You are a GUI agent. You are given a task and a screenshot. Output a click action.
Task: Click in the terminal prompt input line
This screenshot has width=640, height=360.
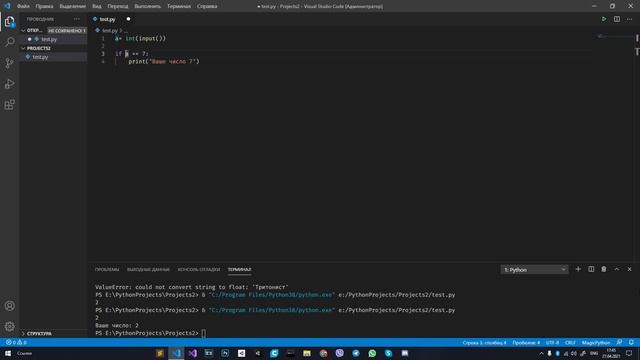pos(151,333)
